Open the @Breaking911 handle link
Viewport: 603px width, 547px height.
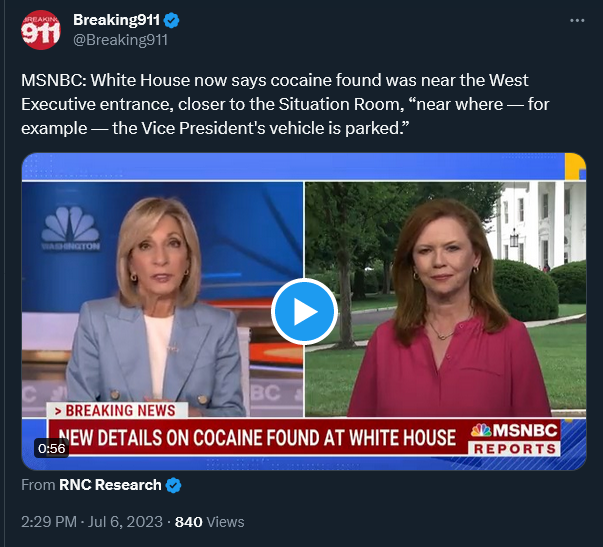[x=120, y=40]
